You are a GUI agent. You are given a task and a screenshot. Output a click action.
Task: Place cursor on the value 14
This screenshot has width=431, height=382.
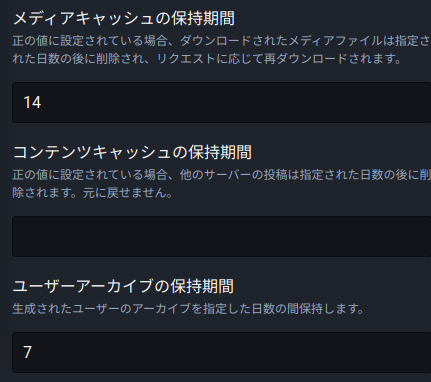pos(32,102)
